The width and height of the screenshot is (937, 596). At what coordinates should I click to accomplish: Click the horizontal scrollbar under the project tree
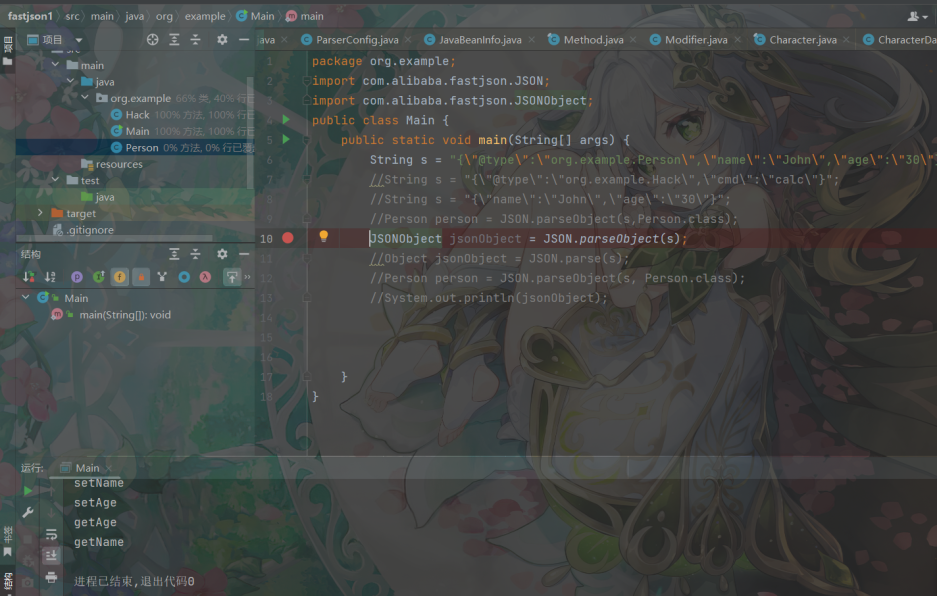pos(114,238)
